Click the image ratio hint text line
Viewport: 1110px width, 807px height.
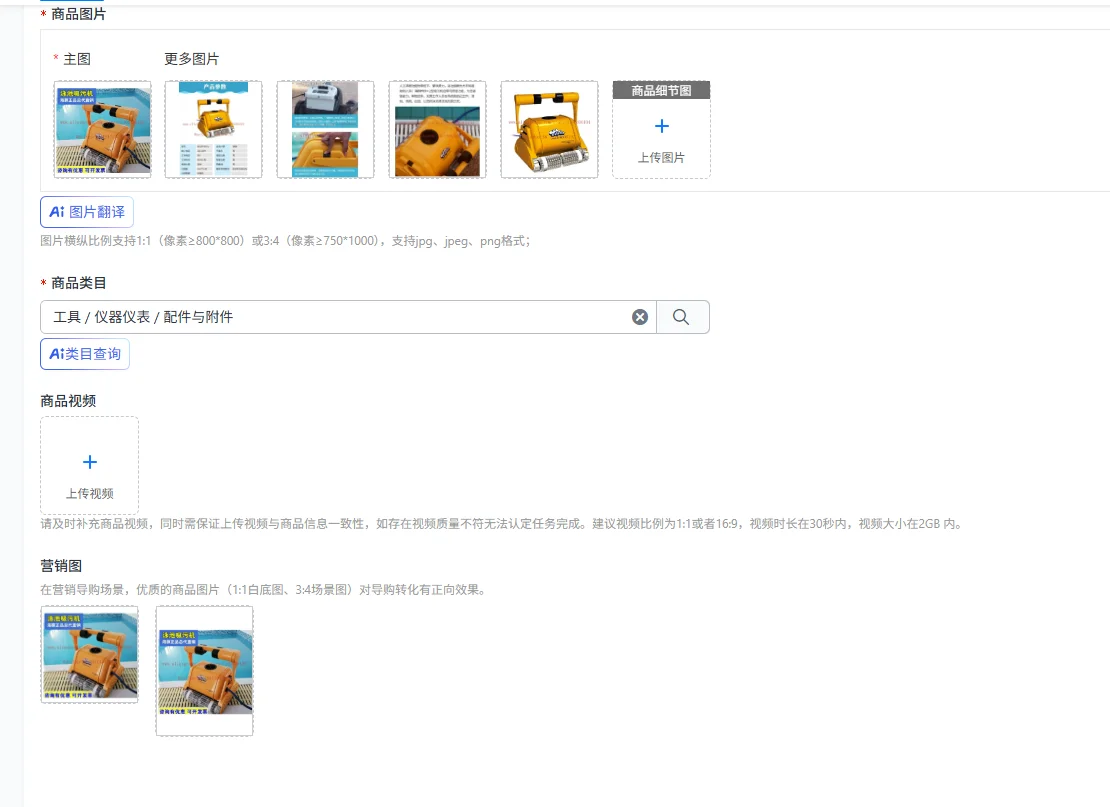[285, 241]
